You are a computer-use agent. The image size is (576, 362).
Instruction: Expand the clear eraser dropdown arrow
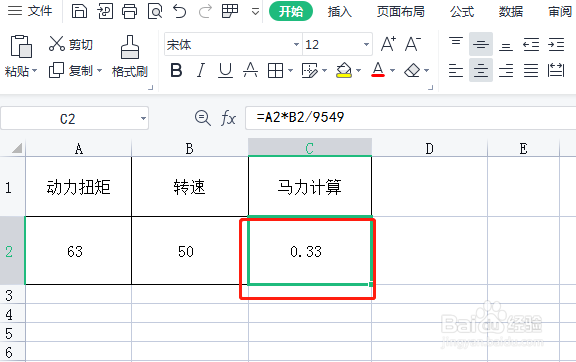(426, 70)
